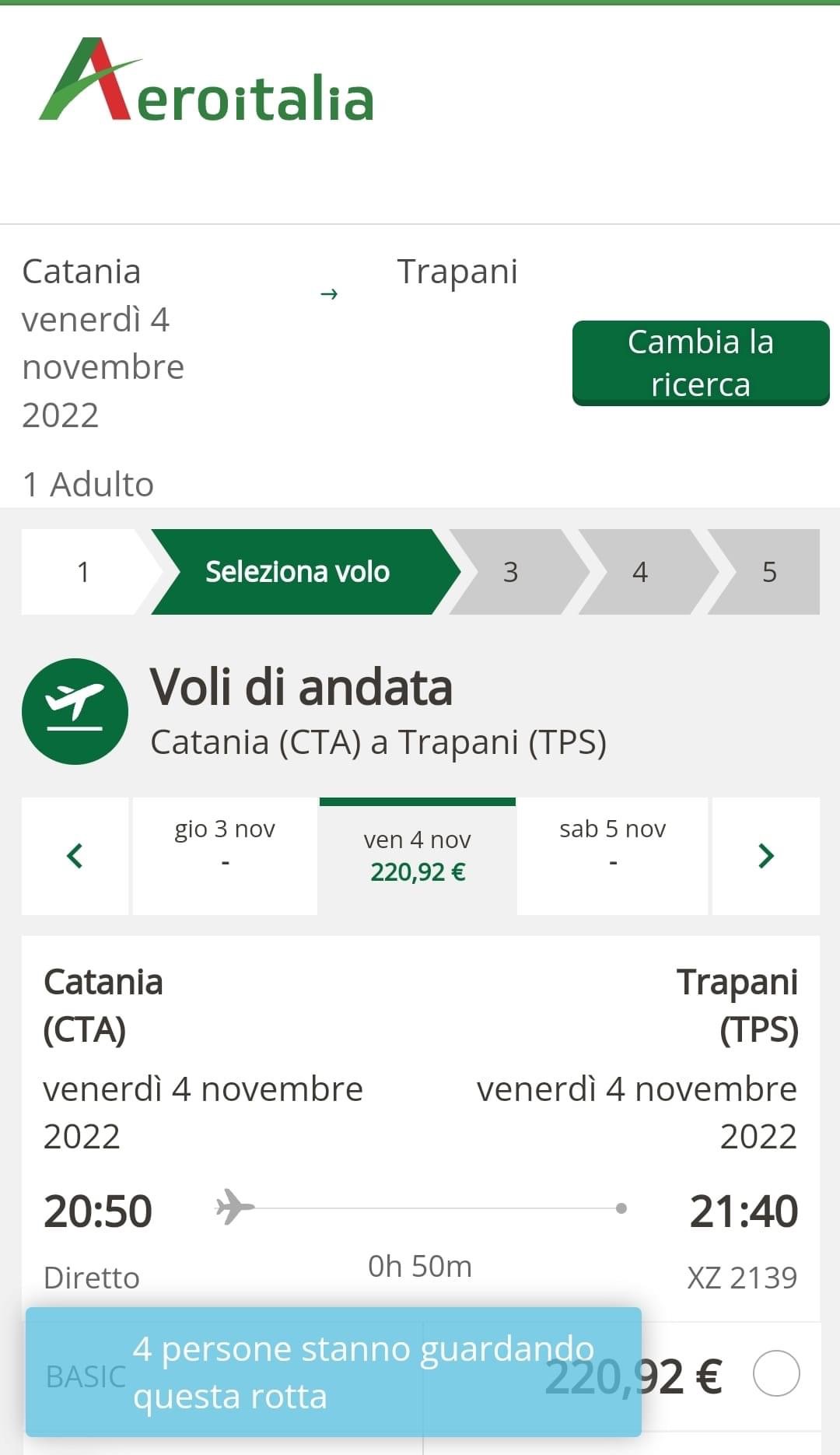This screenshot has width=840, height=1455.
Task: Click the Aeroitalia logo
Action: (x=207, y=81)
